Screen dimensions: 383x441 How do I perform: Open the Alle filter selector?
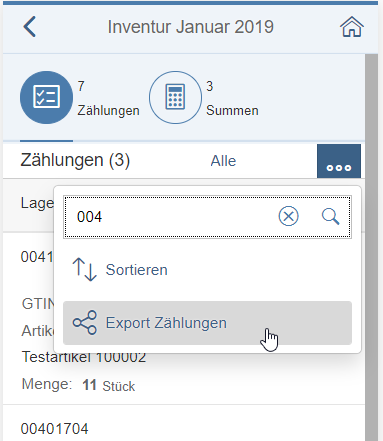click(223, 161)
